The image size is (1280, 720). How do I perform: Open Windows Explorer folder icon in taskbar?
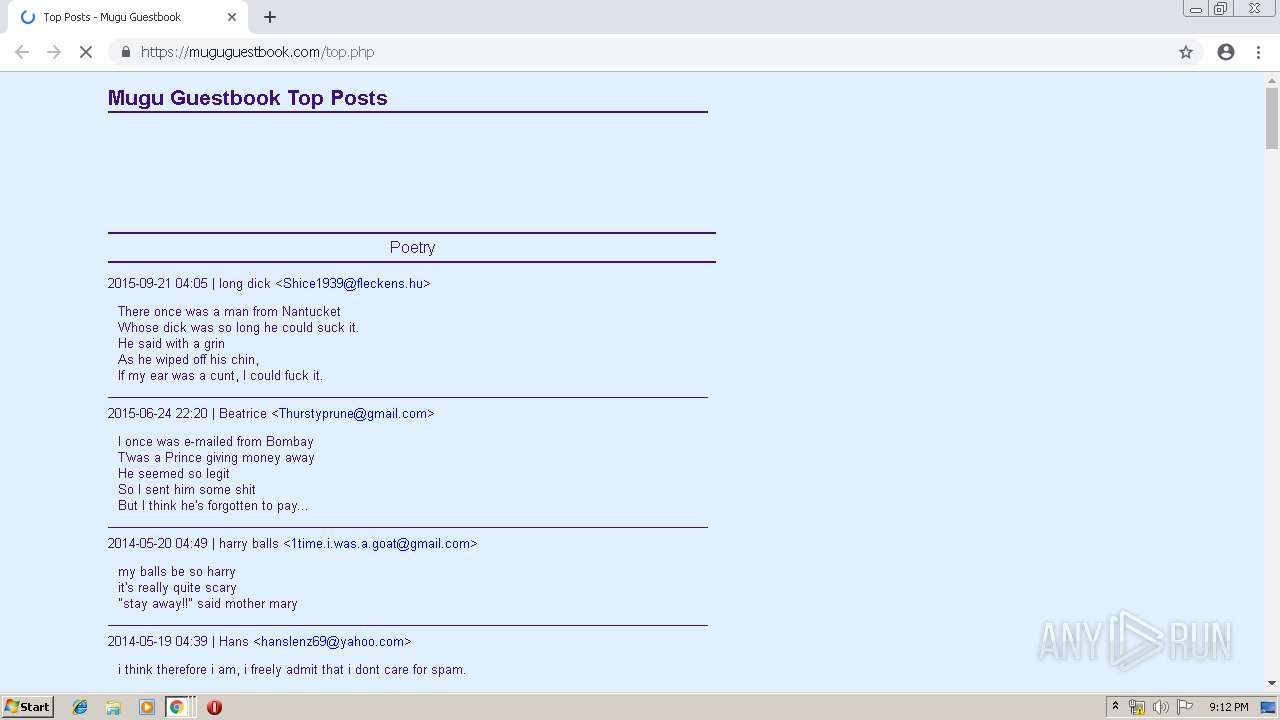click(113, 707)
